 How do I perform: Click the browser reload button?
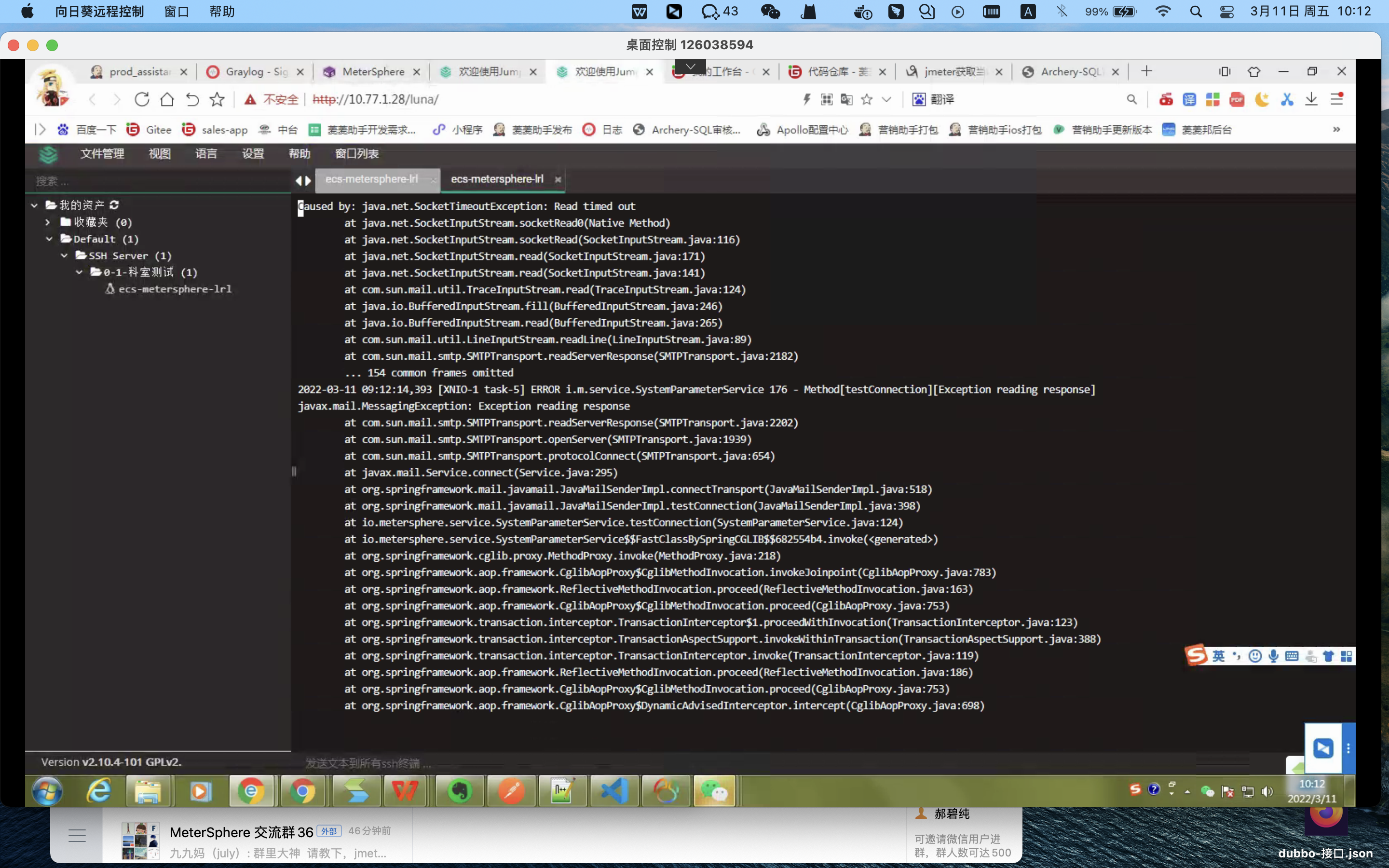(x=142, y=99)
